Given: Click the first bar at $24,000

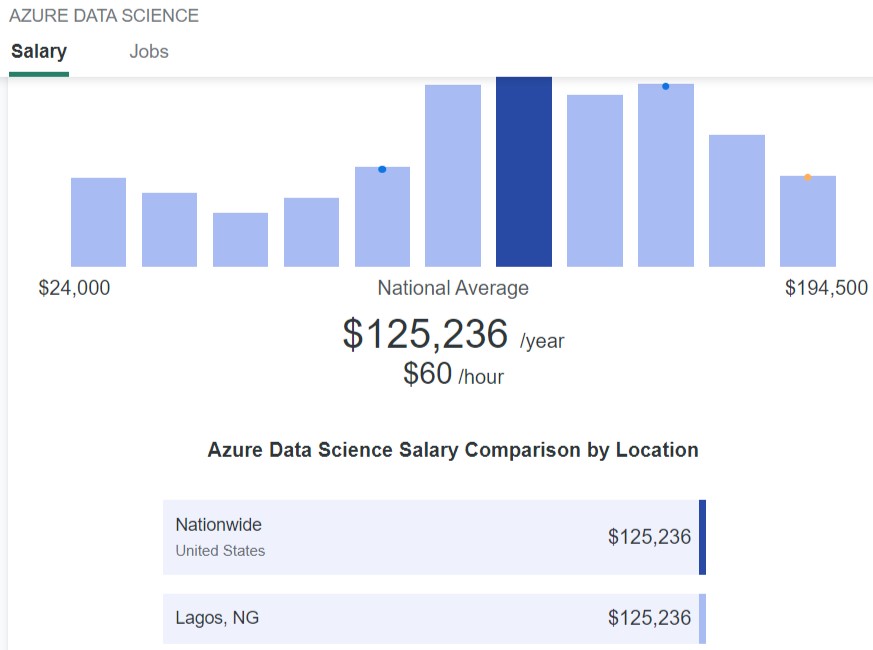Looking at the screenshot, I should click(99, 222).
